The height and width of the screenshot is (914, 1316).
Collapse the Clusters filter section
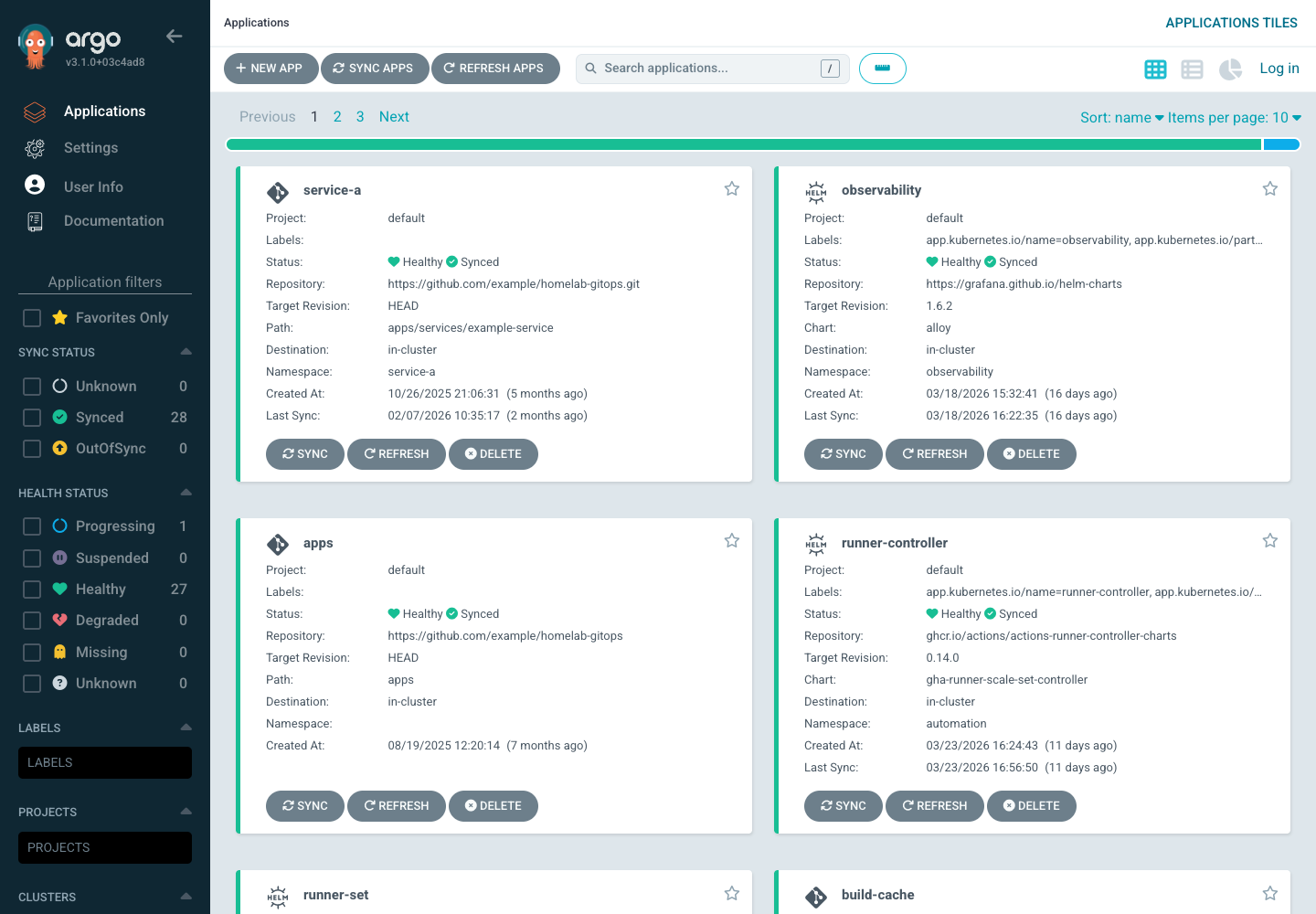pos(186,897)
